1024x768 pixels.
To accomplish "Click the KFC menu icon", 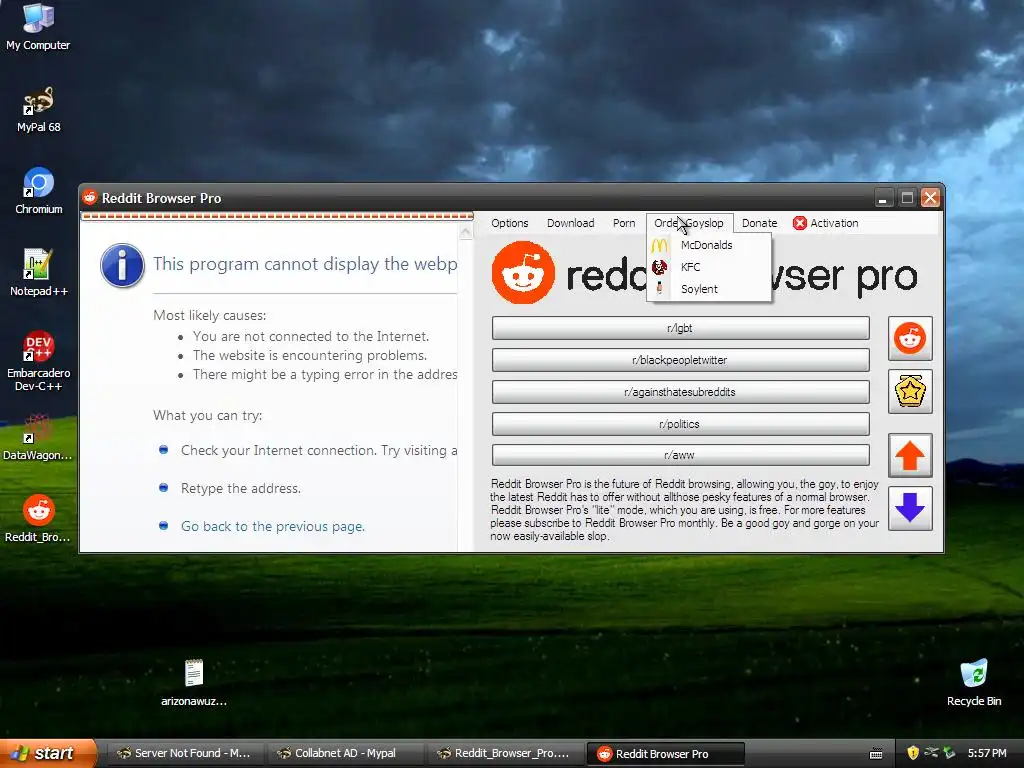I will (x=660, y=267).
